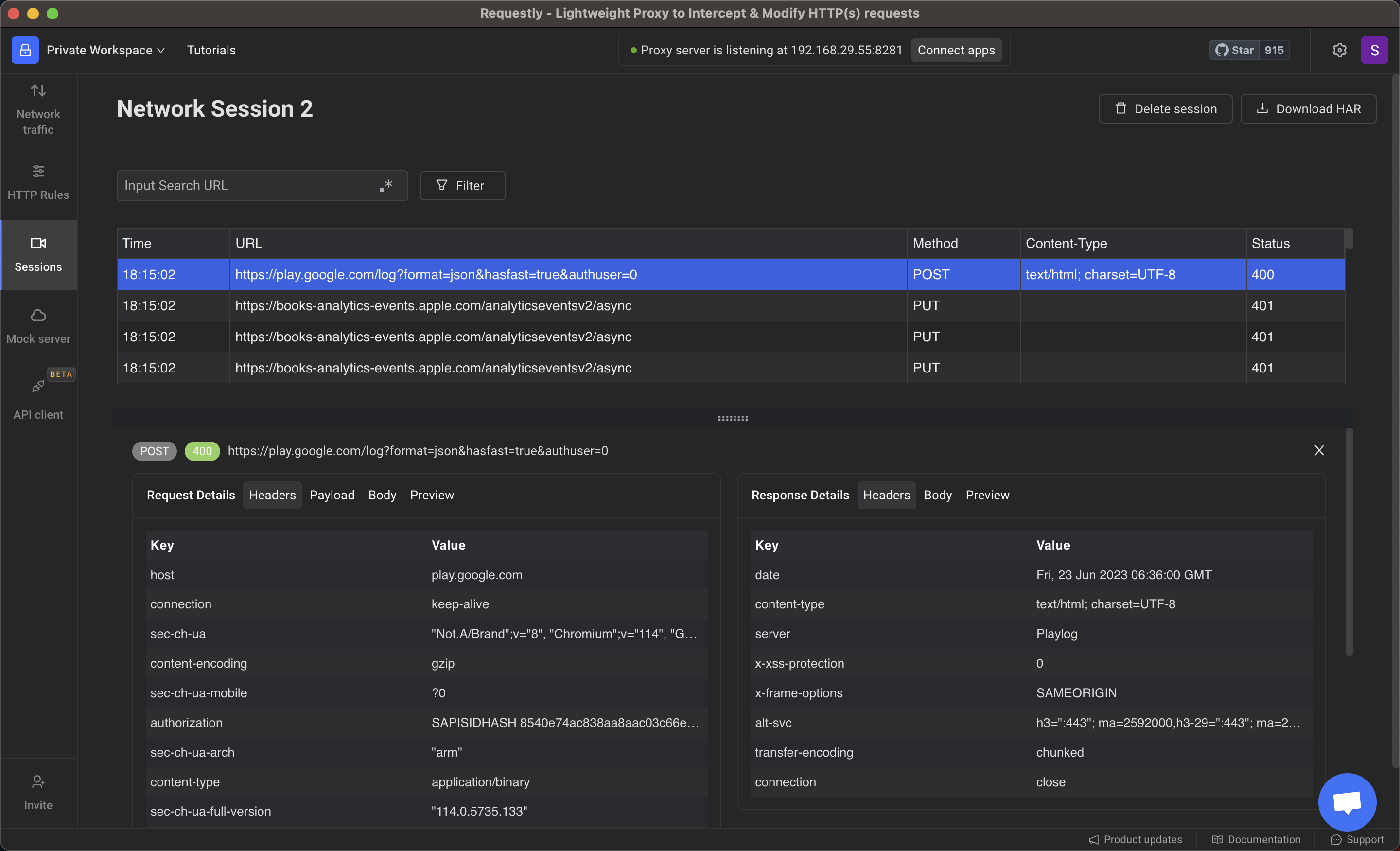Open Network traffic in the sidebar
Image resolution: width=1400 pixels, height=851 pixels.
[38, 110]
